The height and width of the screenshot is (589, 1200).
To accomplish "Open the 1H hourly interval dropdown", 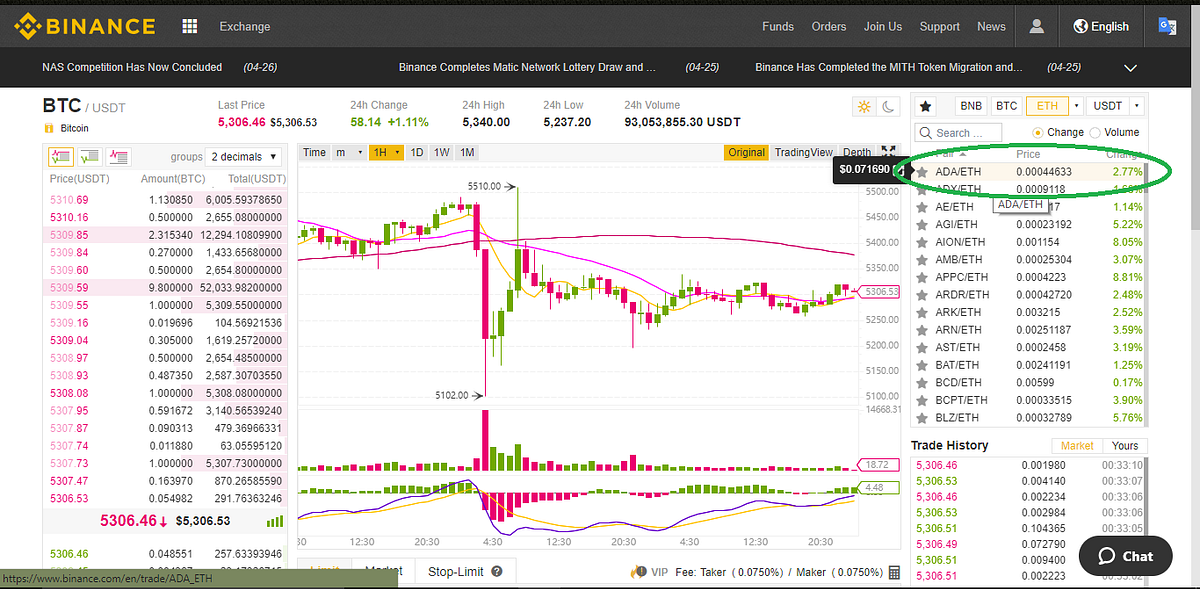I will tap(385, 152).
